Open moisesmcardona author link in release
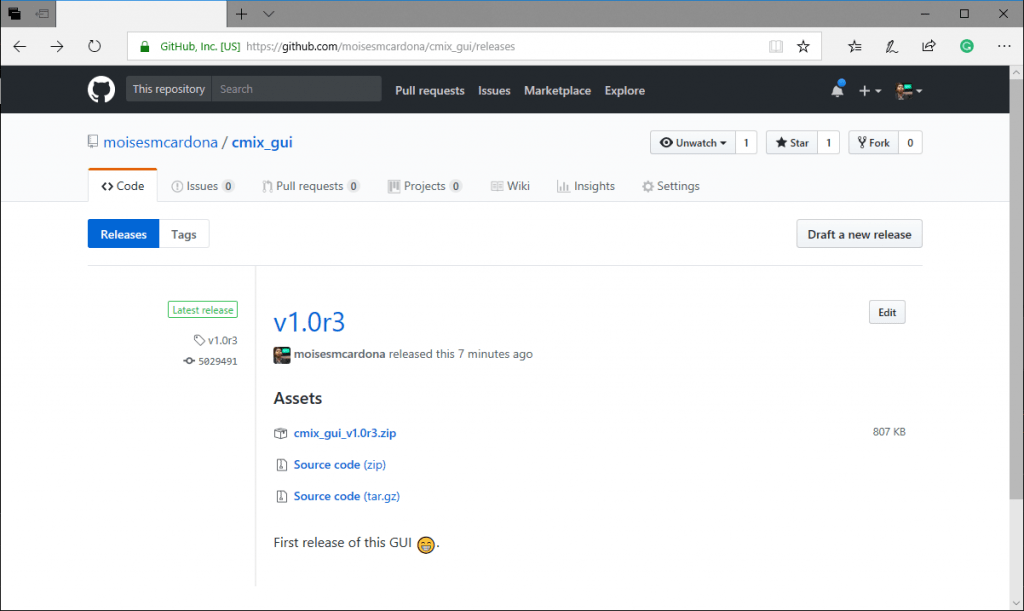This screenshot has height=611, width=1024. [340, 354]
